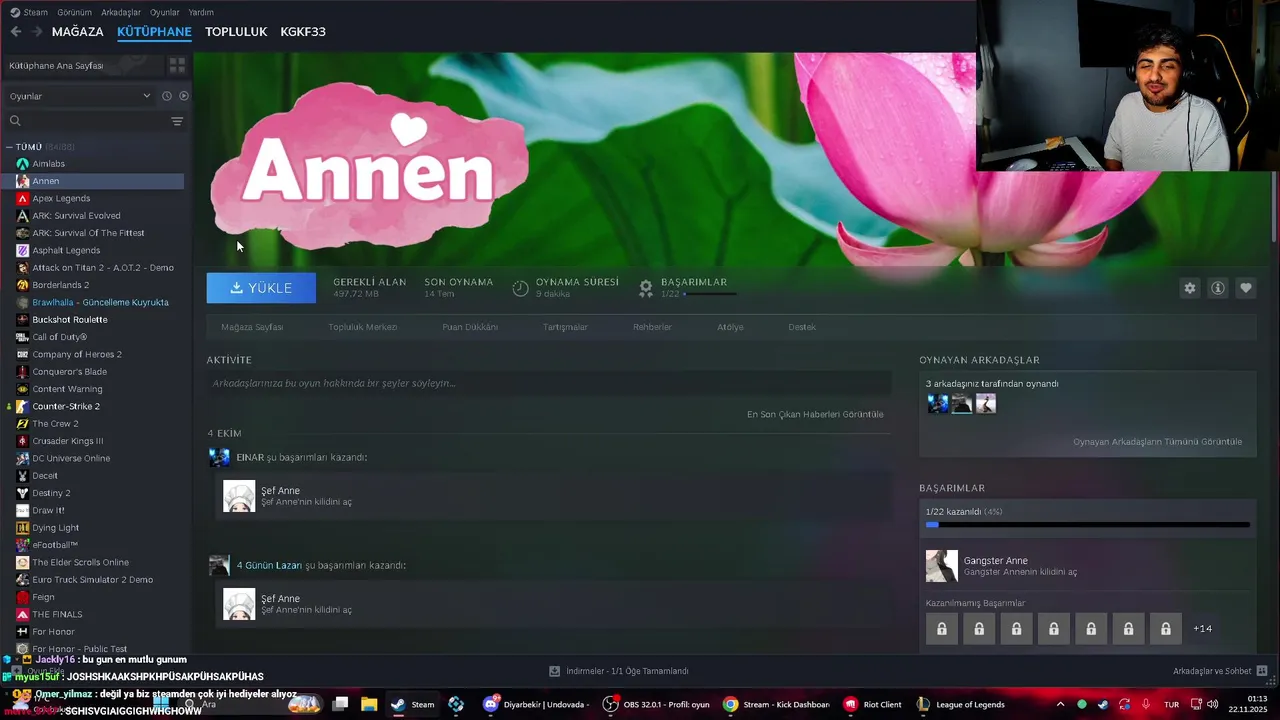The image size is (1280, 720).
Task: Open the MAĞAZA tab
Action: [78, 32]
